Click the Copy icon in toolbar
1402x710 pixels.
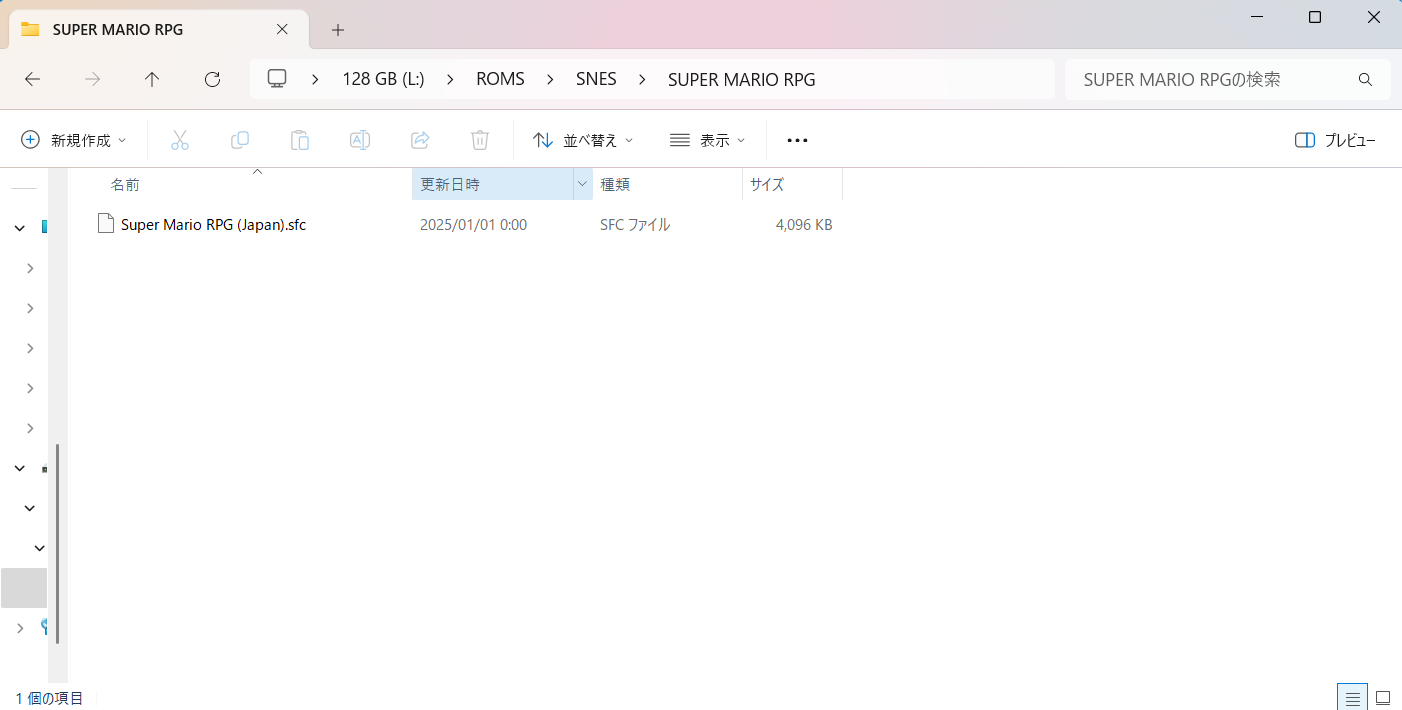click(x=240, y=140)
